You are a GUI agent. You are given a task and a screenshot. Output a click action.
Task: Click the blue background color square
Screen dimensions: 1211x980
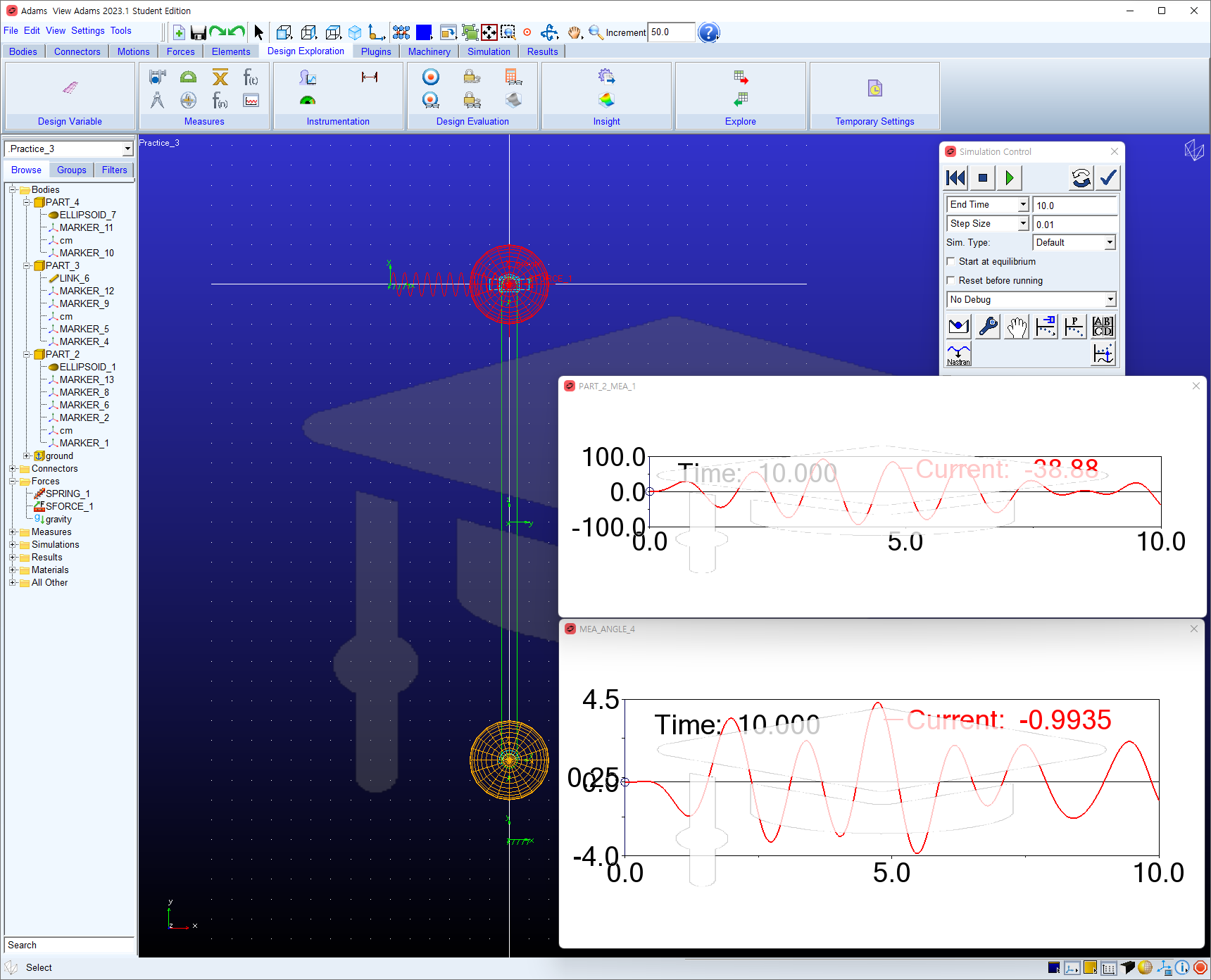(x=424, y=32)
